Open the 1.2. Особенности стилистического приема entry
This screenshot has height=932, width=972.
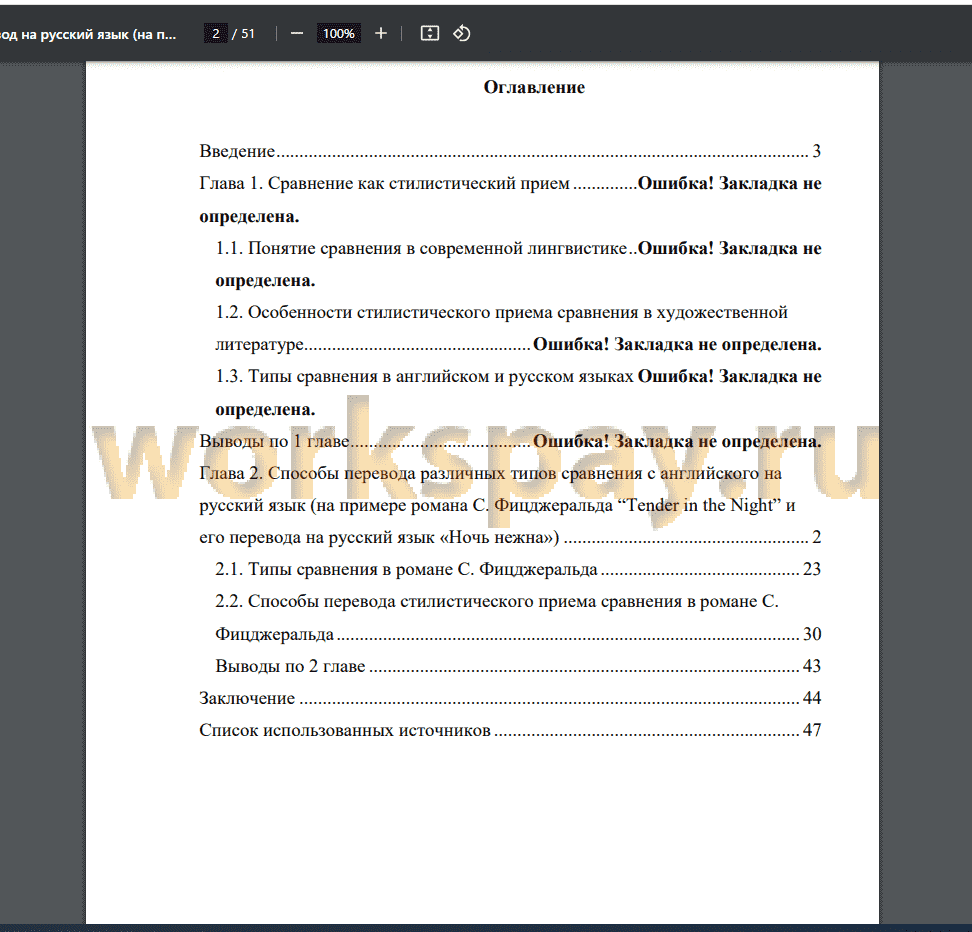(518, 328)
